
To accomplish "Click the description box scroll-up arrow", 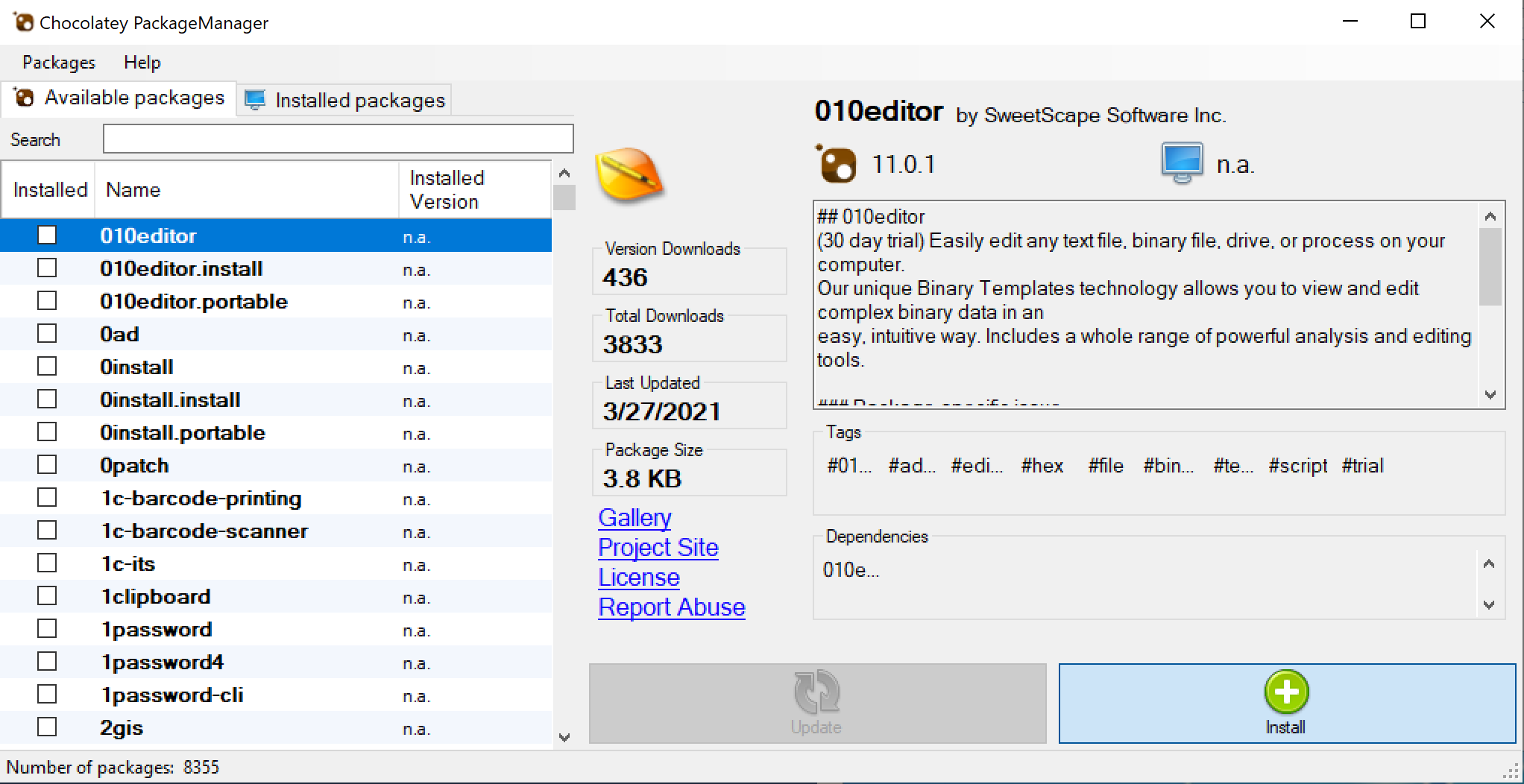I will 1490,216.
